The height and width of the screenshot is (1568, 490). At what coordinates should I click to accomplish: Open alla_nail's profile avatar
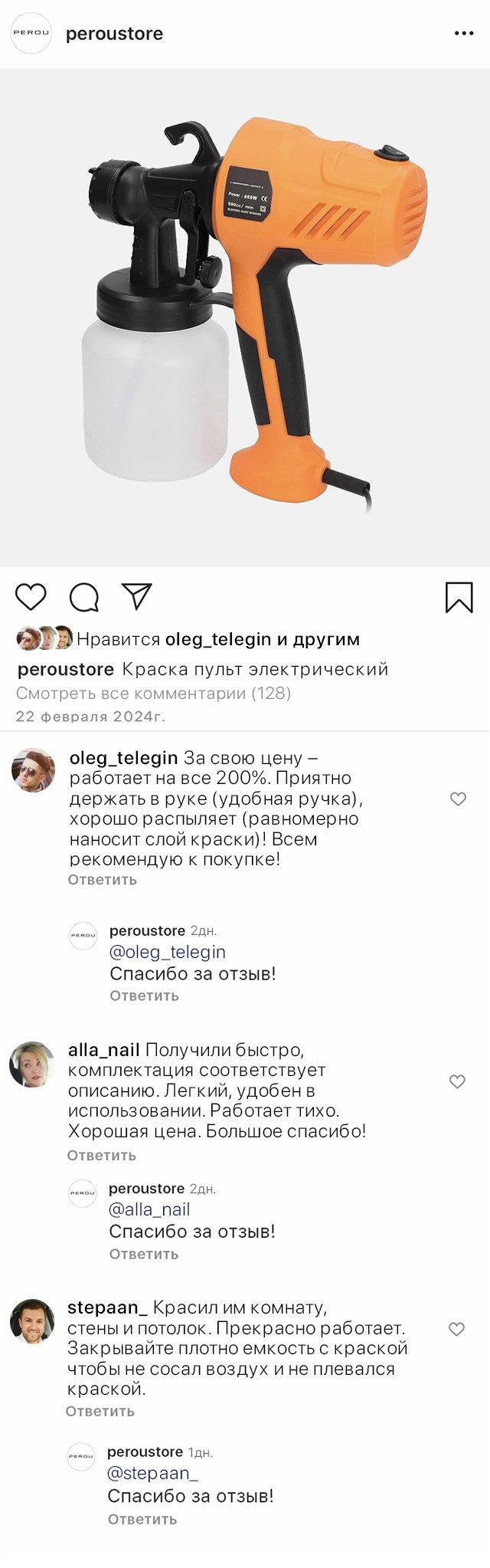[x=32, y=1064]
